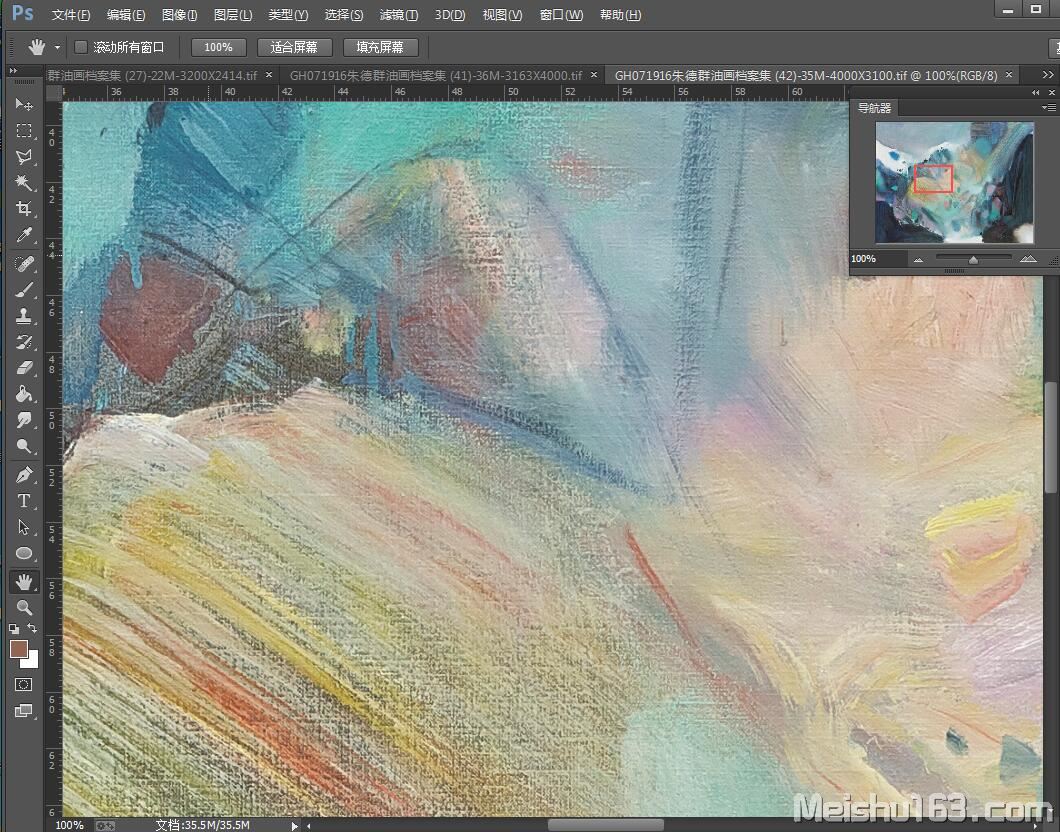Collapse the toolbox with double-arrow
Viewport: 1060px width, 832px height.
point(13,70)
